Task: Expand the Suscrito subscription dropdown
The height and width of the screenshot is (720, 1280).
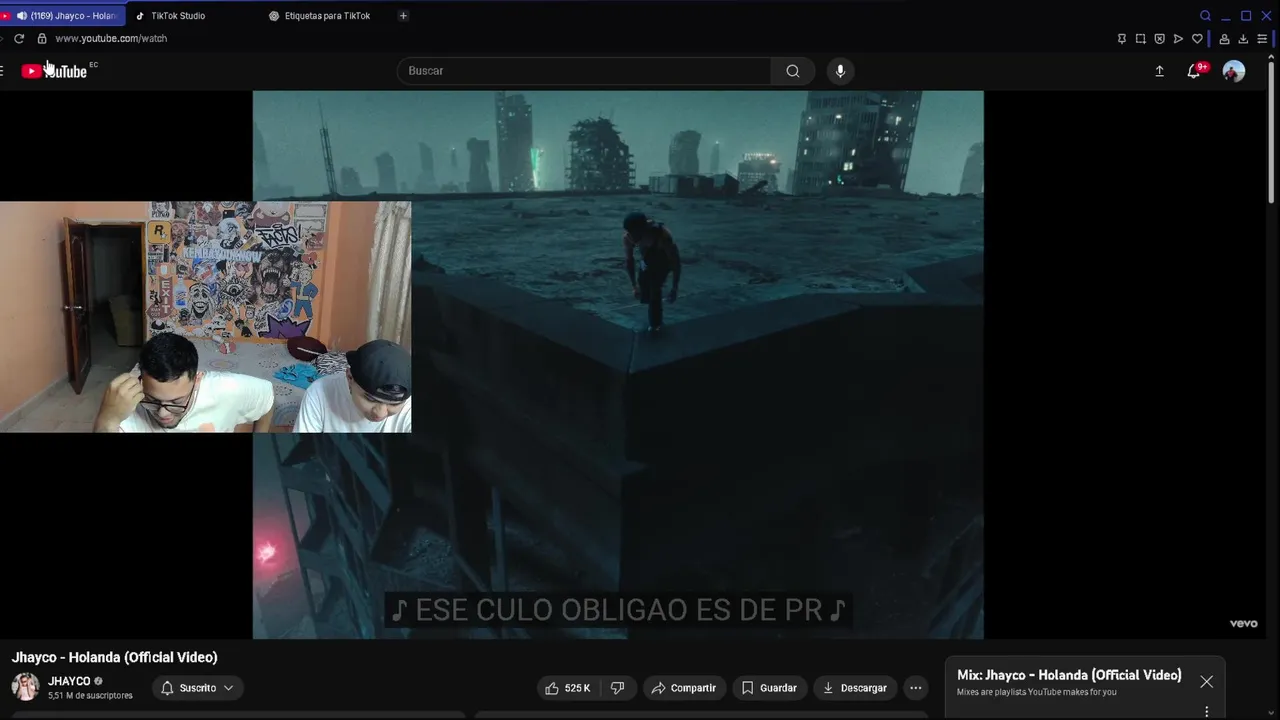Action: coord(197,688)
